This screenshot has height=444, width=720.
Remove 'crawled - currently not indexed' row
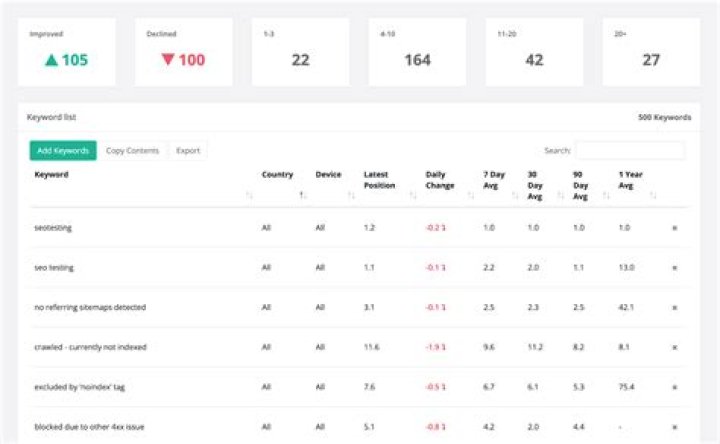click(675, 347)
